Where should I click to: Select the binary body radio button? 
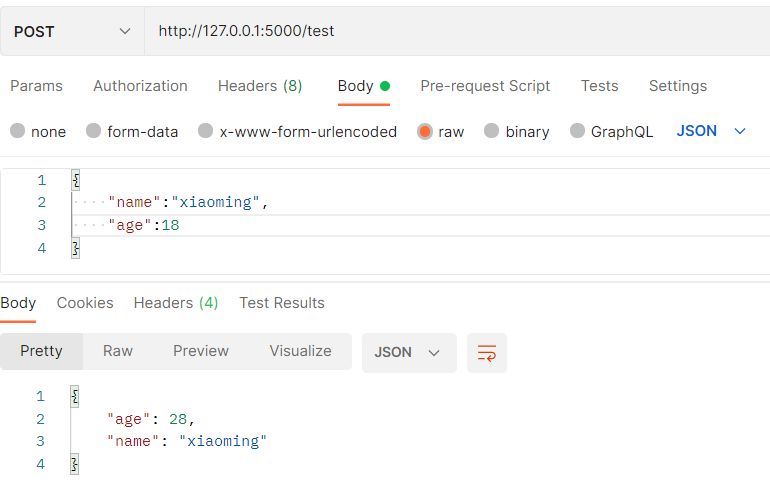tap(492, 131)
